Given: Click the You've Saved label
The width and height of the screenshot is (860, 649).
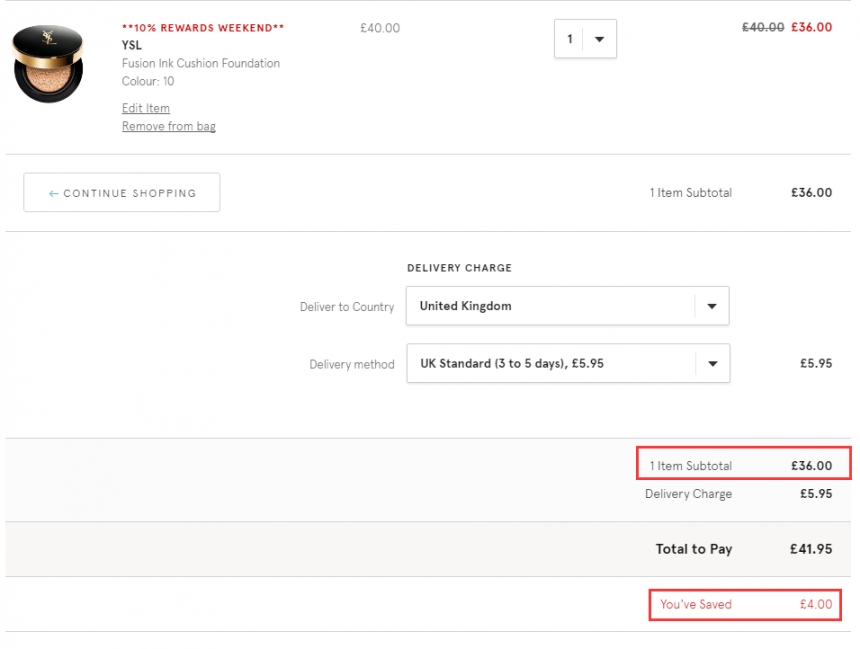Looking at the screenshot, I should click(695, 604).
